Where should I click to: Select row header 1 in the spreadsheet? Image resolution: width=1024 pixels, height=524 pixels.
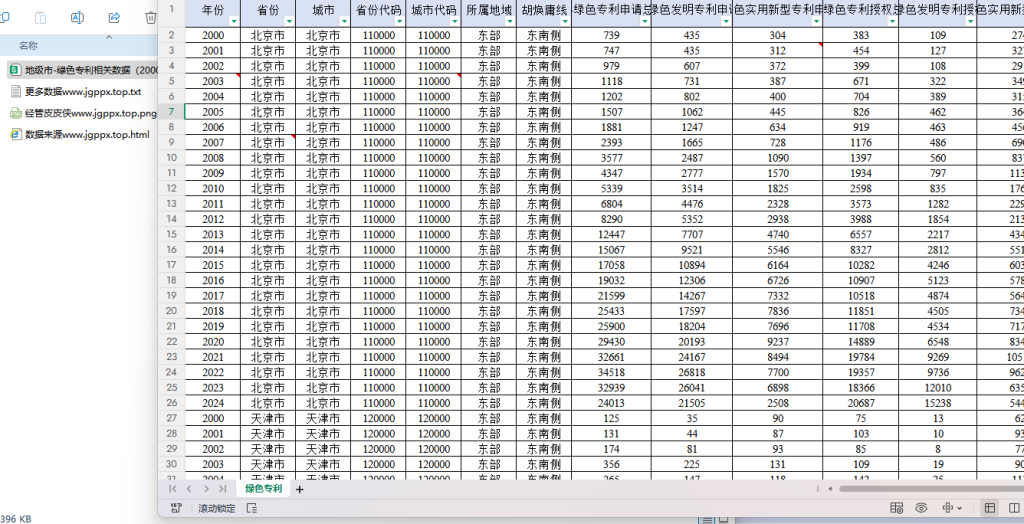(x=171, y=9)
